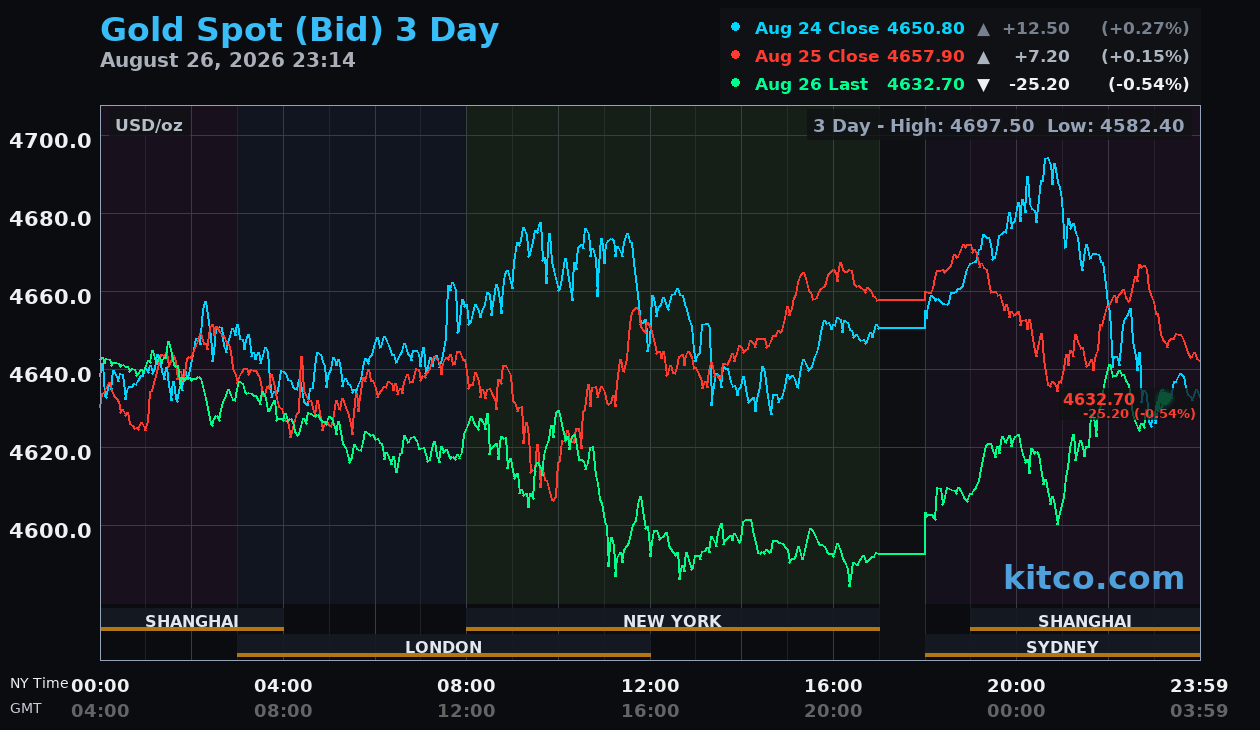Click 'Aug 24 Close' legend label
1260x730 pixels.
(x=817, y=28)
